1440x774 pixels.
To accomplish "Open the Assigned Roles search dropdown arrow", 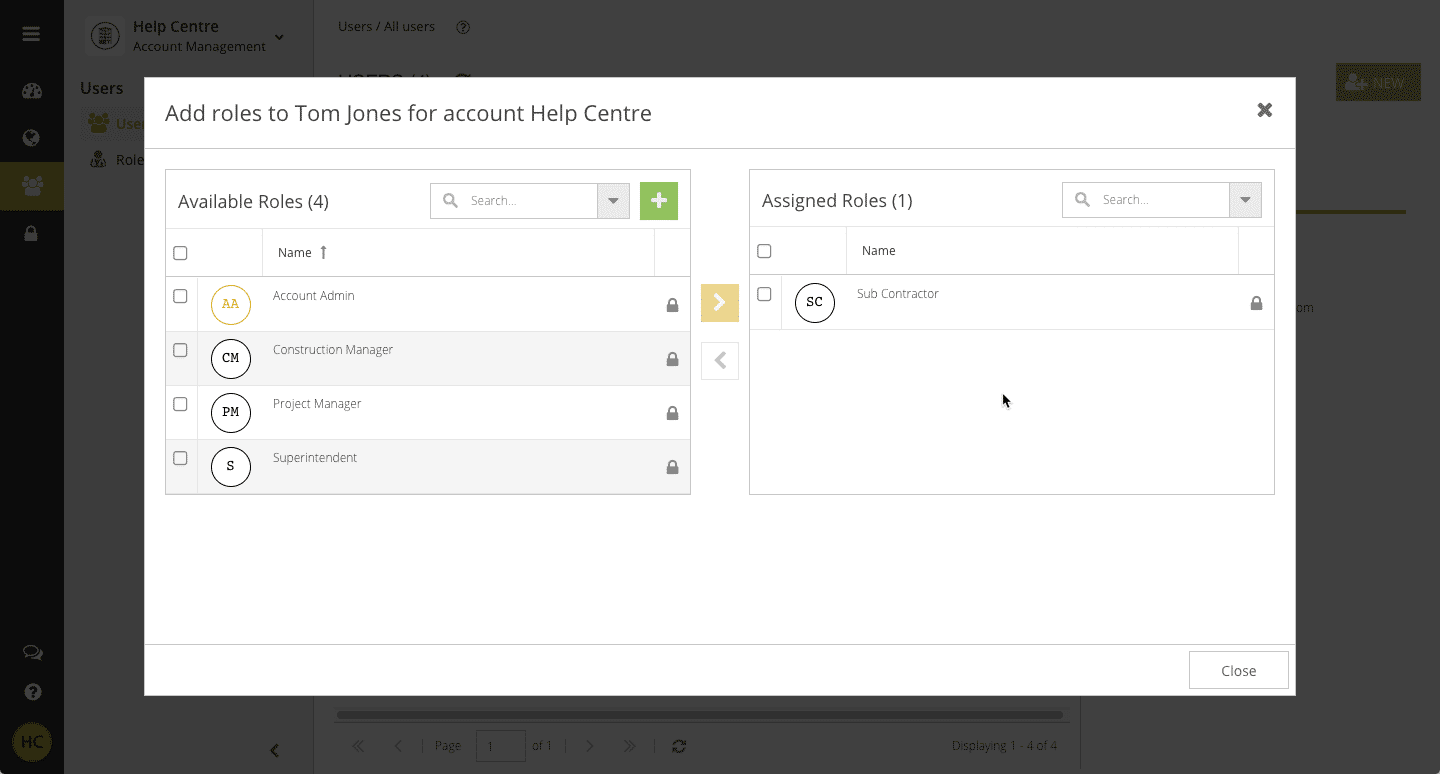I will point(1245,200).
